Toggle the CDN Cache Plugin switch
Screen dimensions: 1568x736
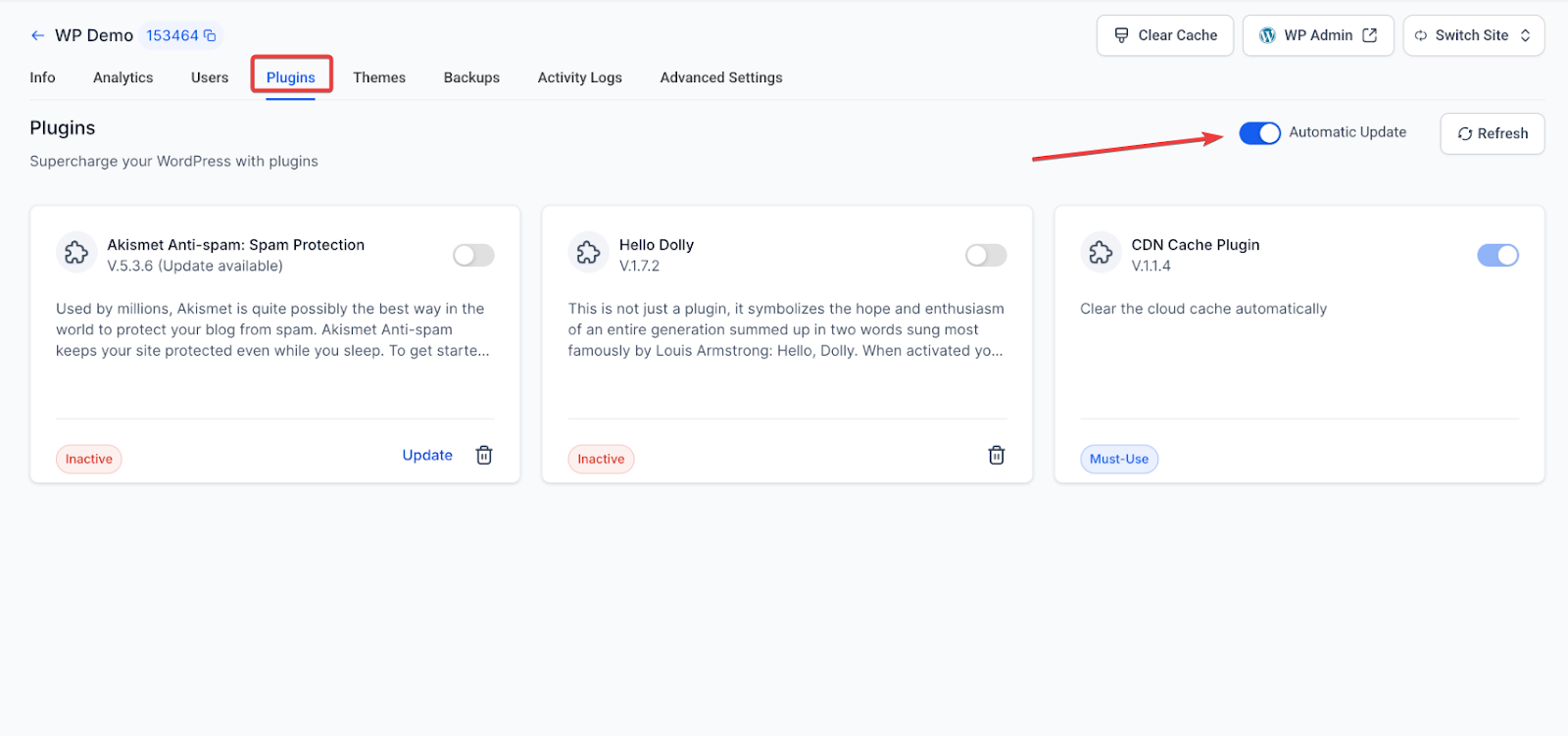point(1497,256)
